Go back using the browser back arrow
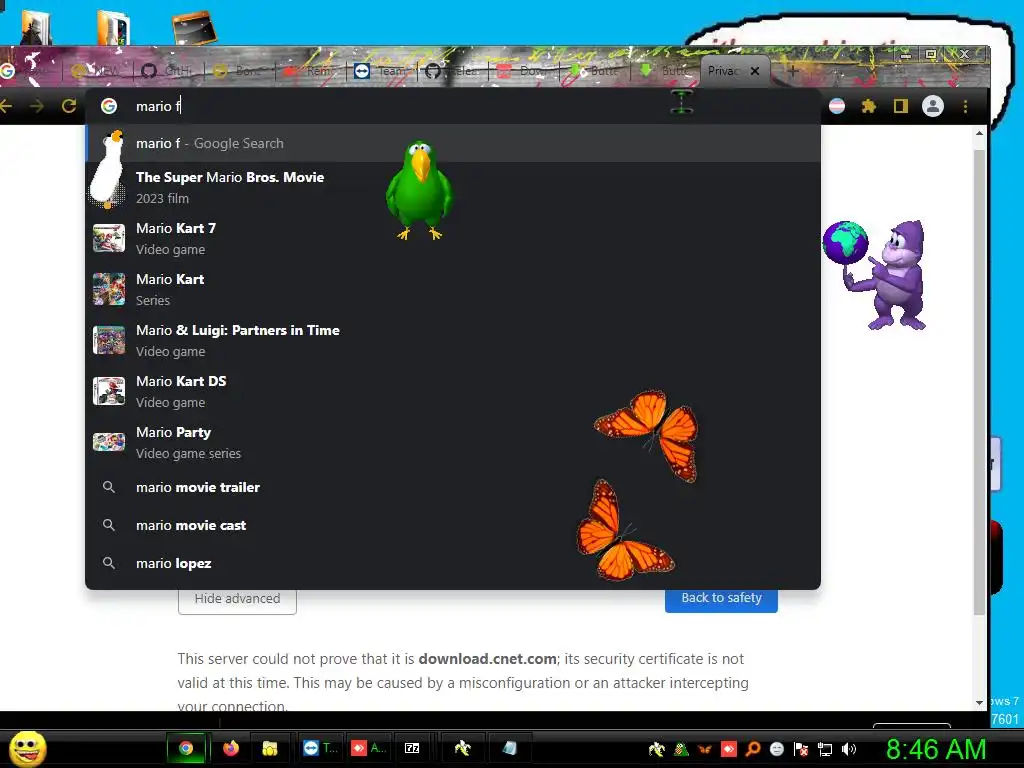This screenshot has height=768, width=1024. click(x=7, y=106)
